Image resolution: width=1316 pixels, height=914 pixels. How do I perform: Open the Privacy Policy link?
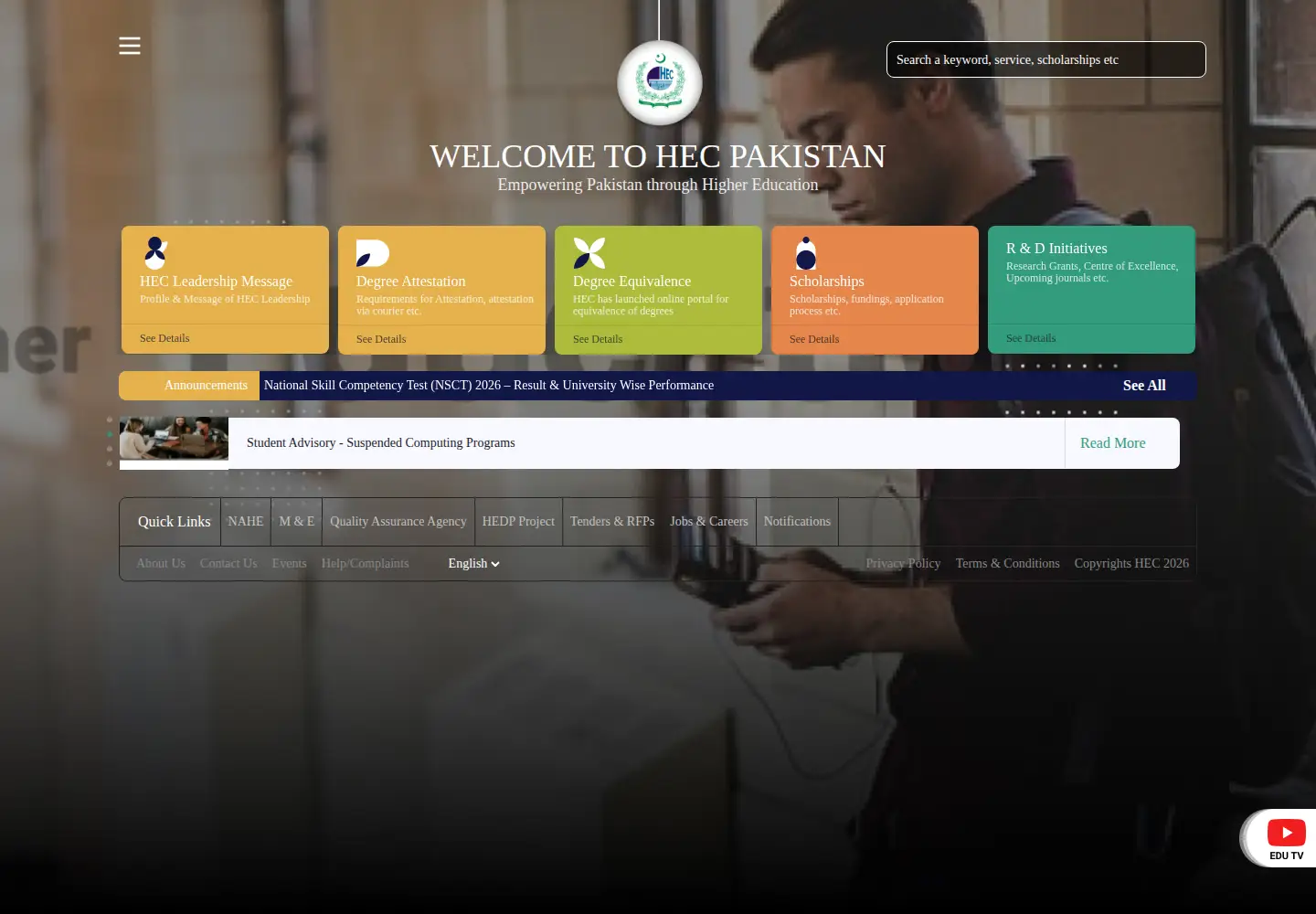point(903,564)
